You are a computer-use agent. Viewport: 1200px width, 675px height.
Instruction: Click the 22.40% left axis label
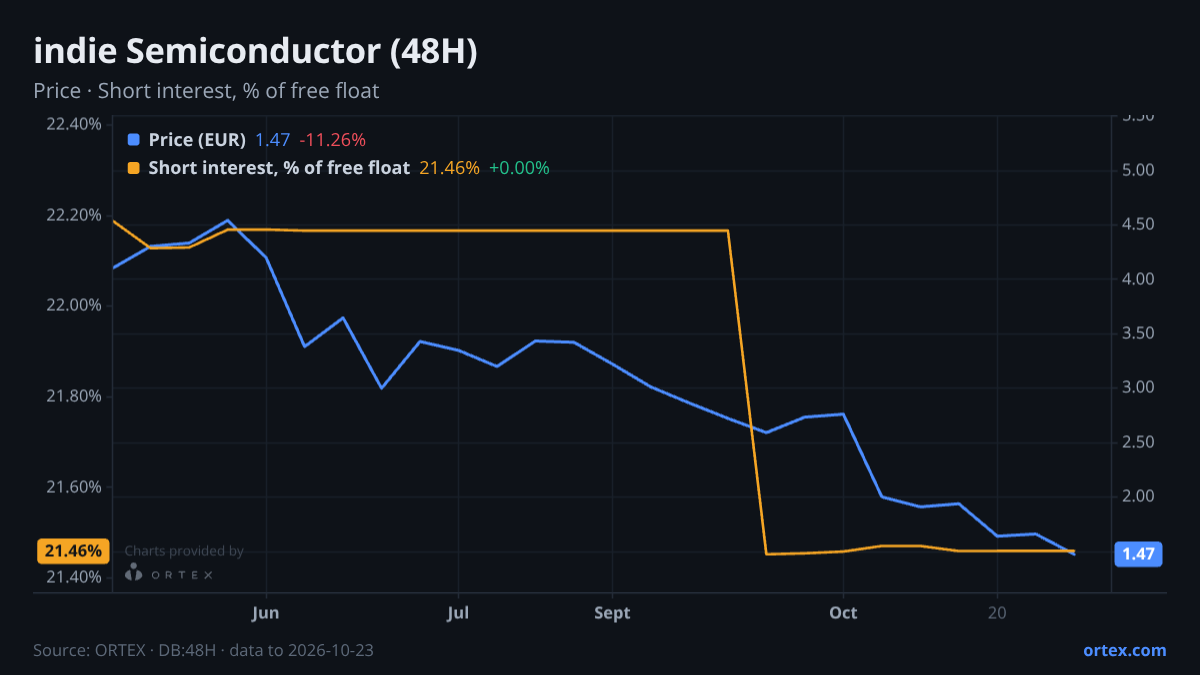coord(73,124)
